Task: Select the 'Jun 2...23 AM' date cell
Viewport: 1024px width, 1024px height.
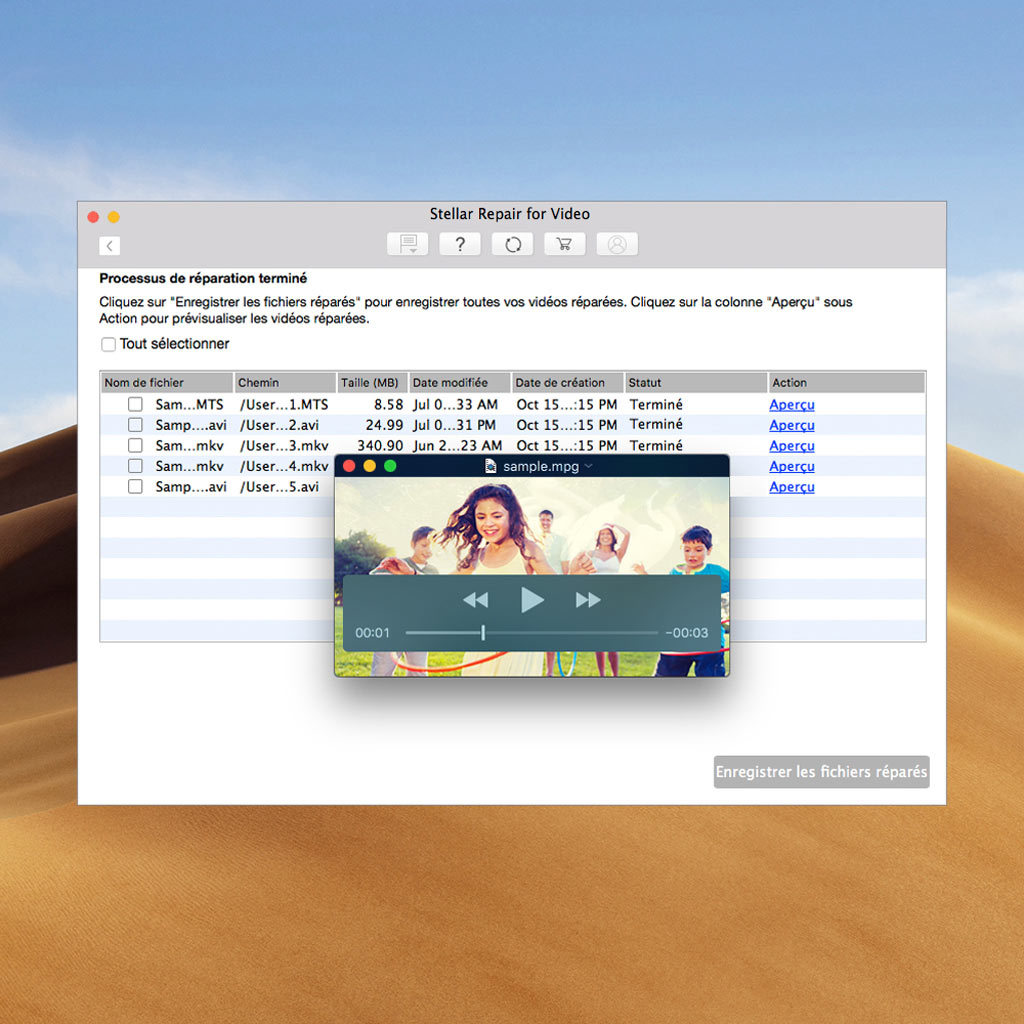Action: pos(457,445)
